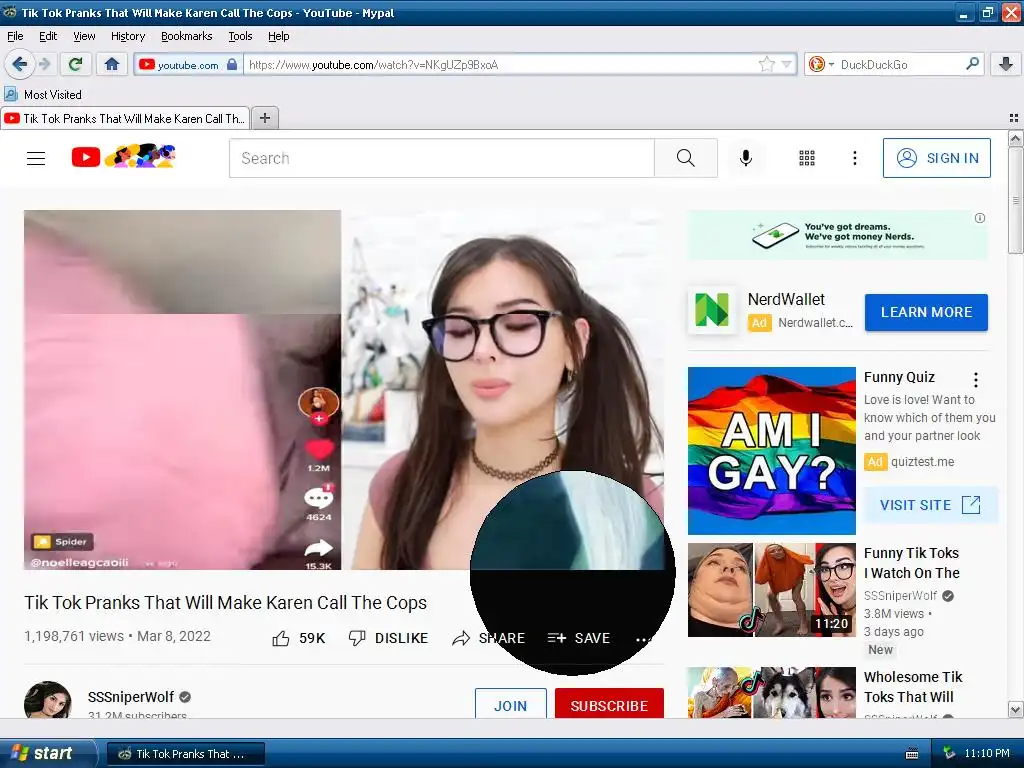Open Wholesome Tik Toks video title
Image resolution: width=1024 pixels, height=768 pixels.
click(913, 687)
